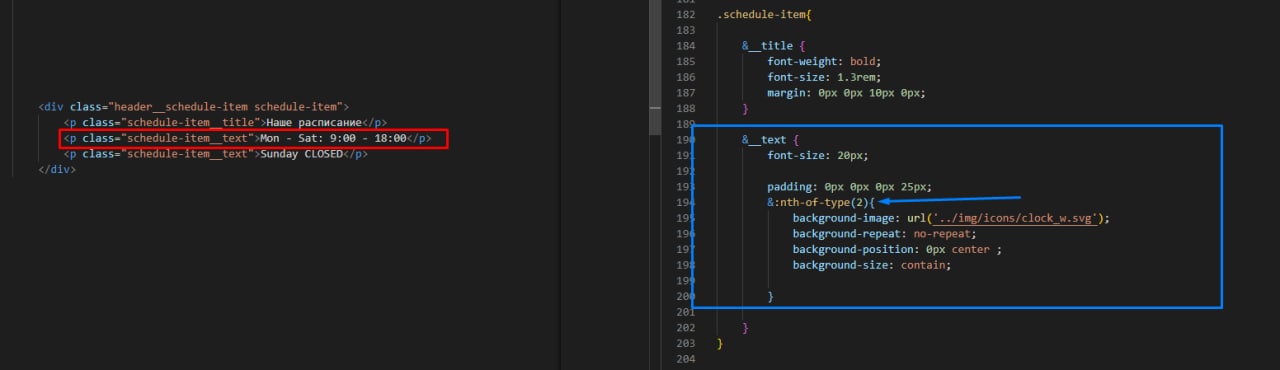Image resolution: width=1280 pixels, height=370 pixels.
Task: Click line number 185 in the gutter
Action: 685,62
